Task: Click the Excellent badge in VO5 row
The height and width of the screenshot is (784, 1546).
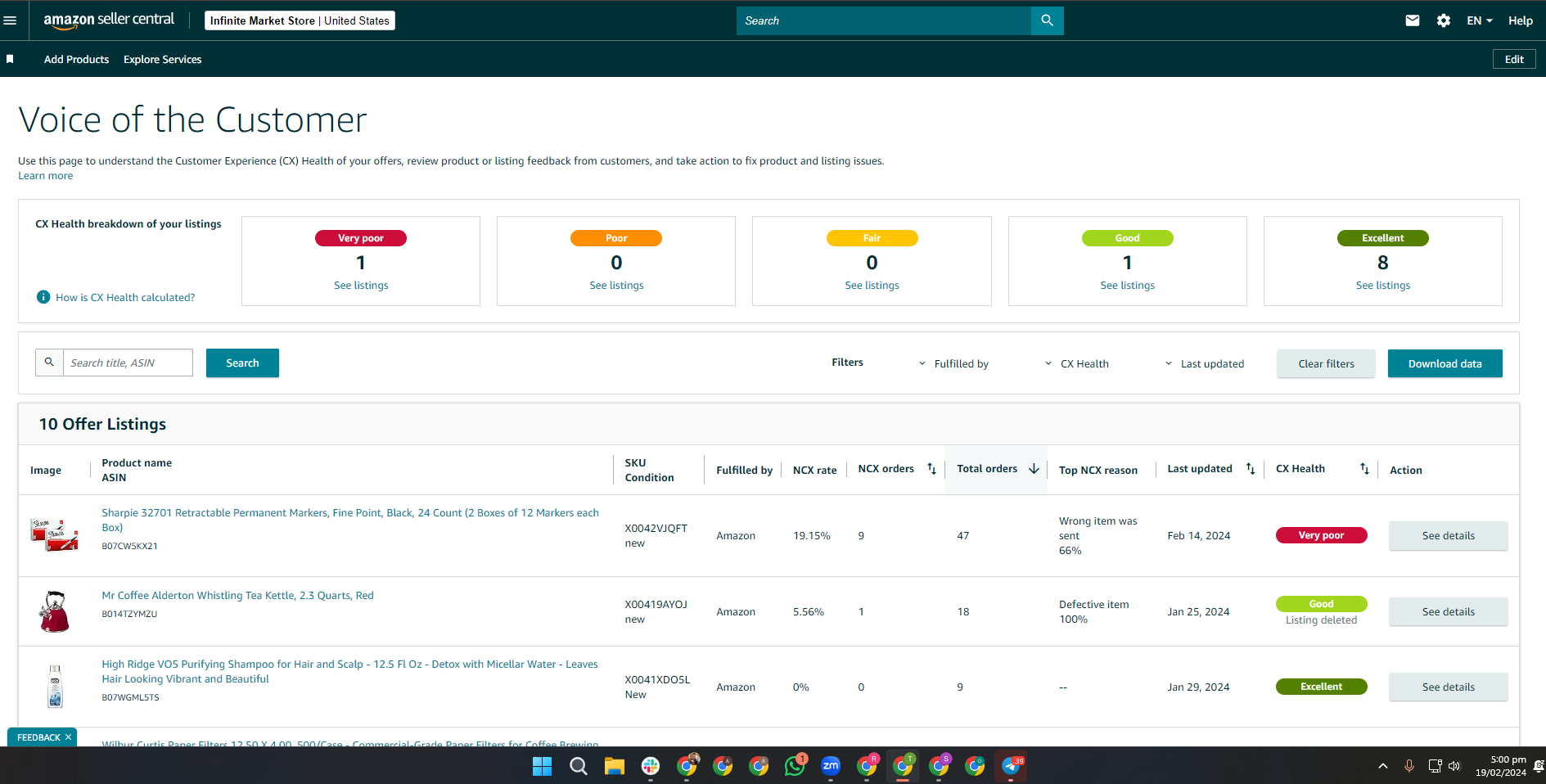Action: coord(1321,687)
